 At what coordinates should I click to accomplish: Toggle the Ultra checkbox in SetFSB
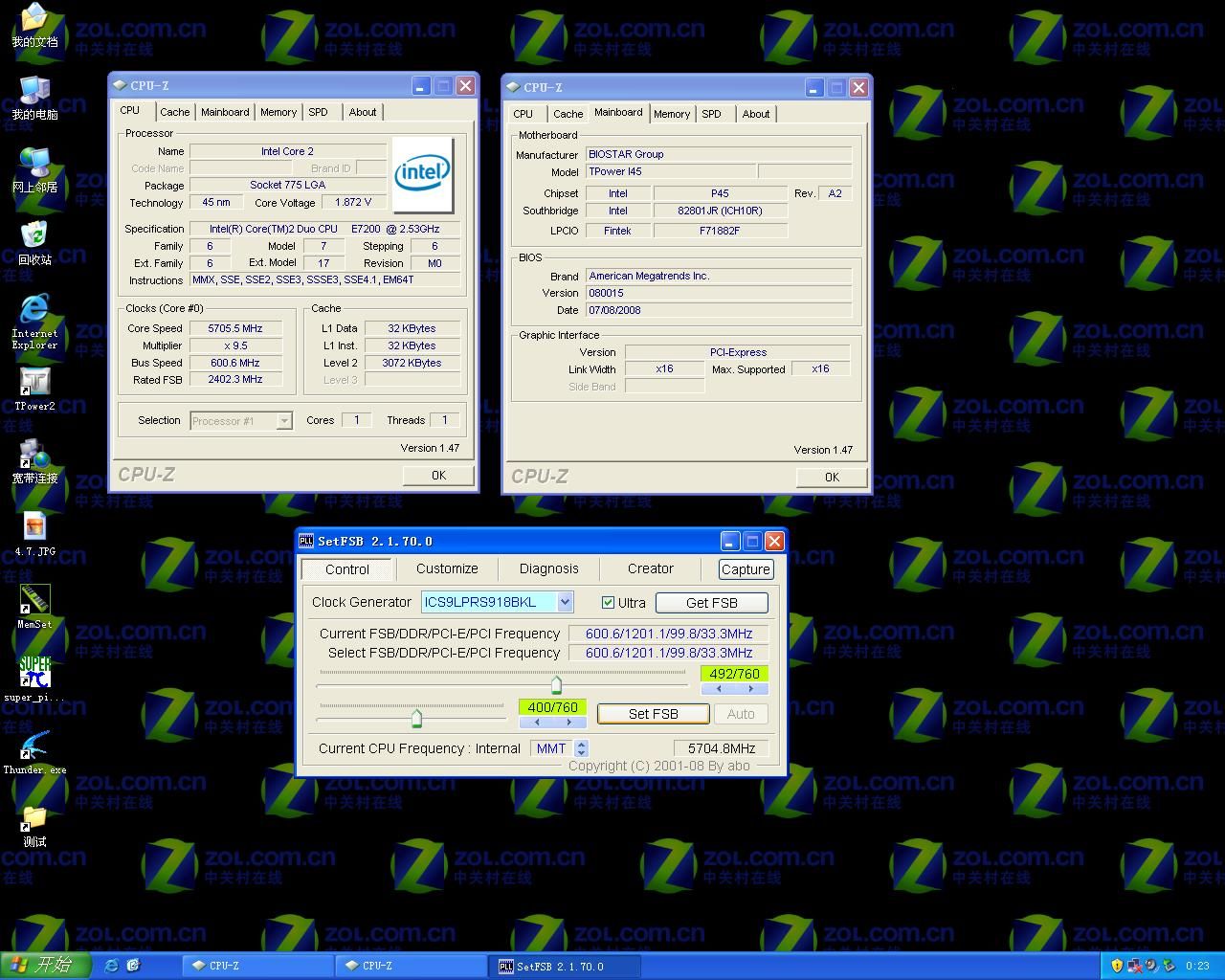(x=608, y=602)
